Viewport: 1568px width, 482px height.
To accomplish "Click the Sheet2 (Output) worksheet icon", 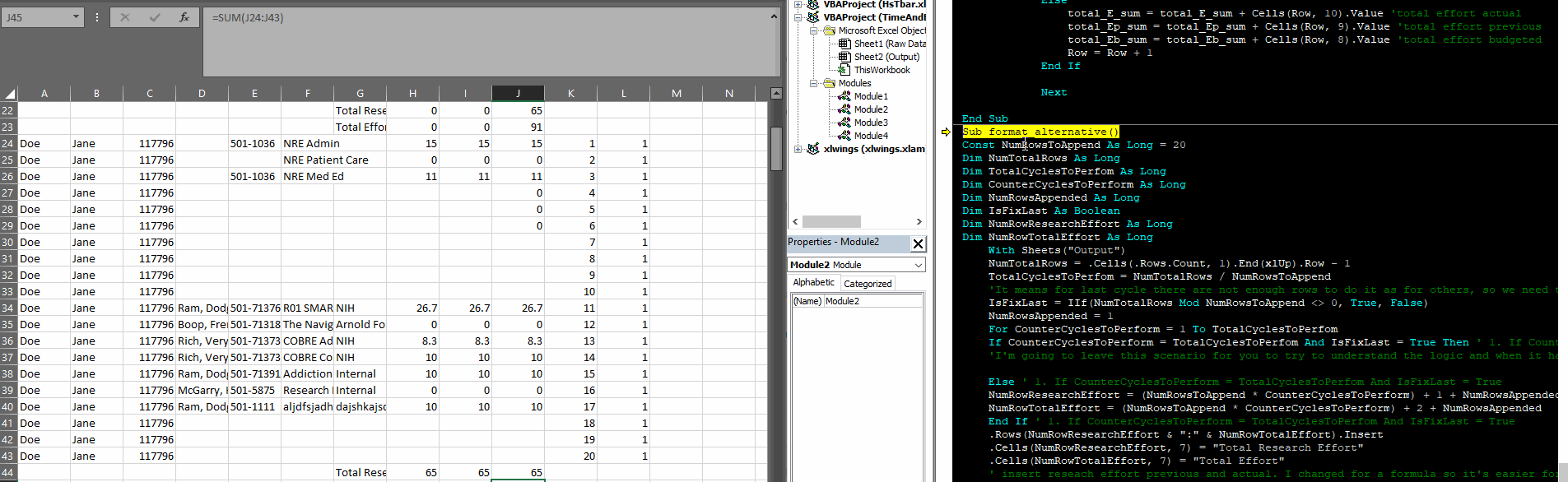I will (x=844, y=57).
